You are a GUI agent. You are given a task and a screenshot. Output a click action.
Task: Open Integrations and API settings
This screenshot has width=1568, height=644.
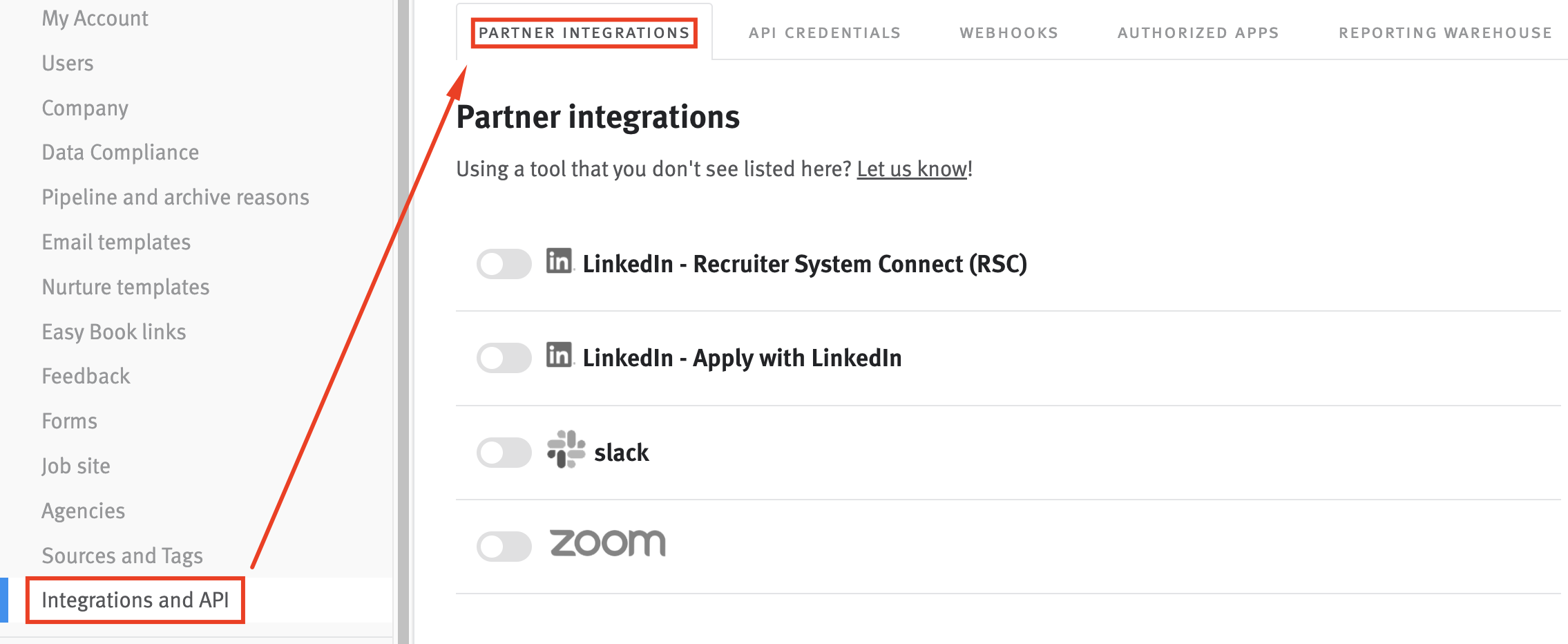pyautogui.click(x=136, y=600)
